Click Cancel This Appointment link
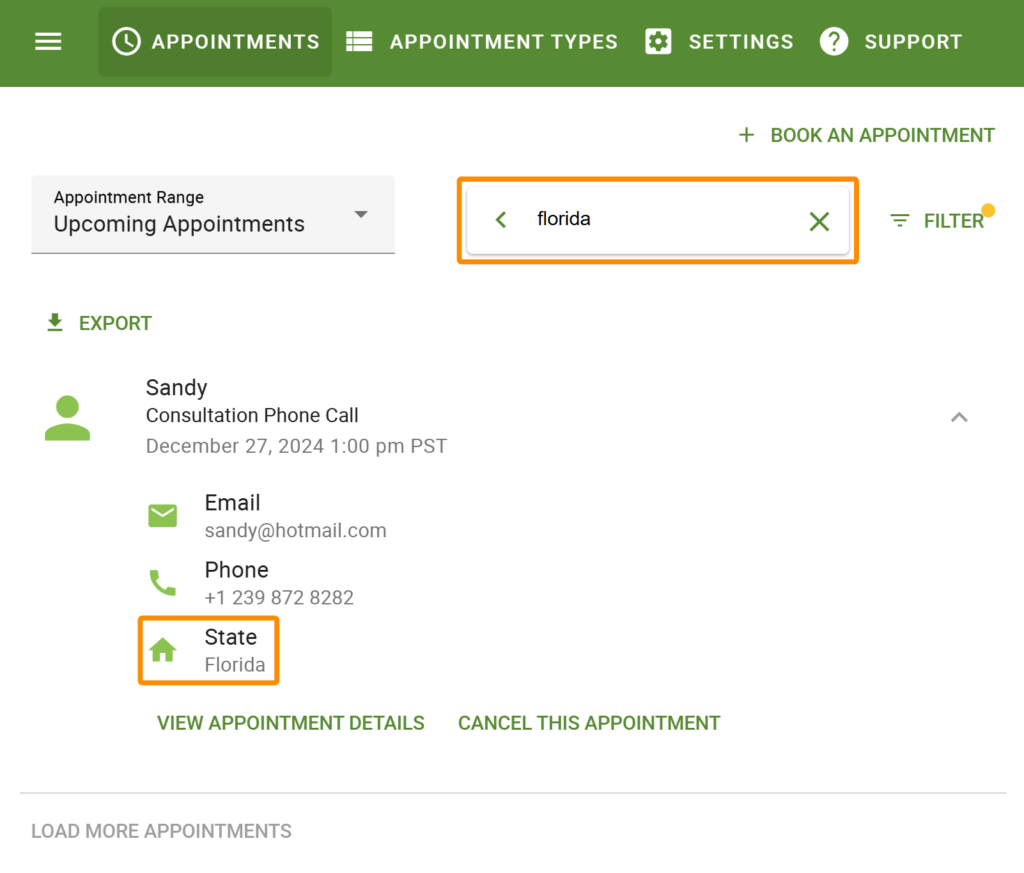 [589, 723]
